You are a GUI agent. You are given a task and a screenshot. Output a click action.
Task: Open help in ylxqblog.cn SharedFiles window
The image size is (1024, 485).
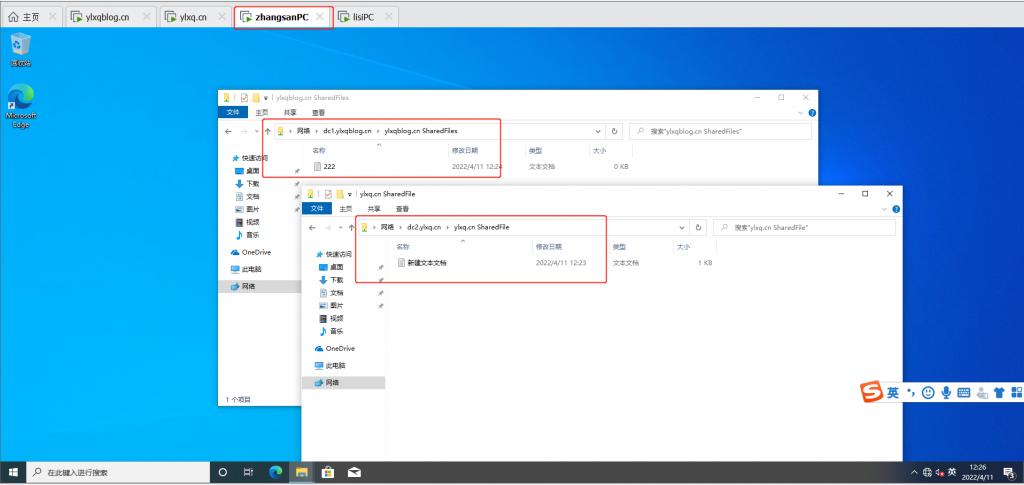click(812, 112)
